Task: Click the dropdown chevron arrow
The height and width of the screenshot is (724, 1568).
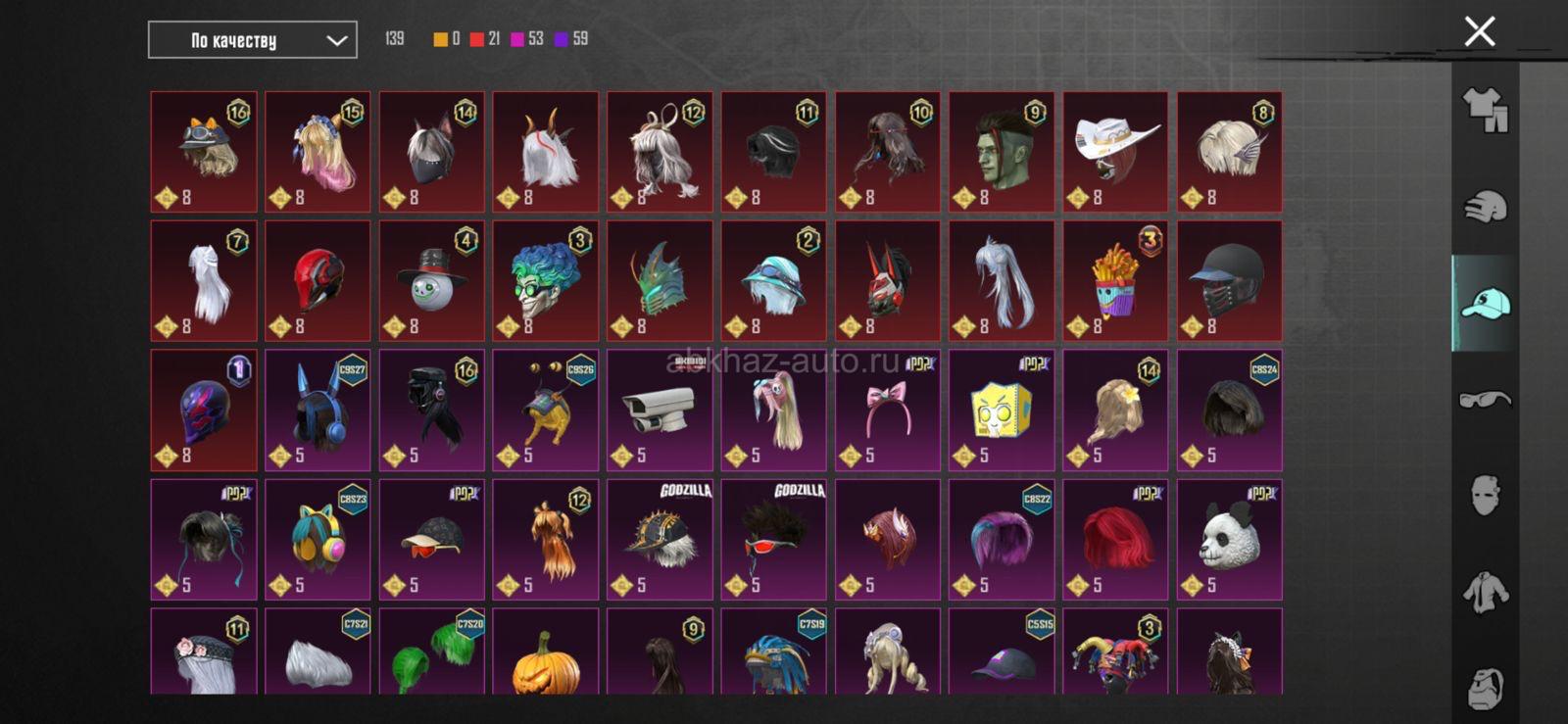Action: point(336,41)
